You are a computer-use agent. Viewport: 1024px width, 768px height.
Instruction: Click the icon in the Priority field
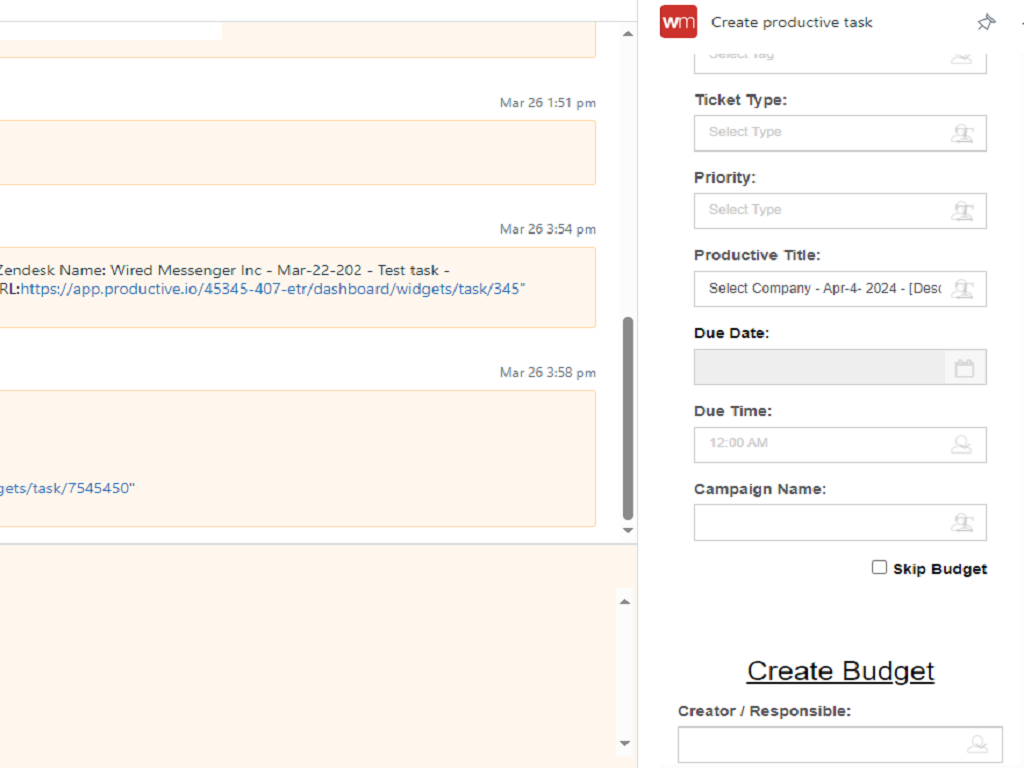pos(962,211)
